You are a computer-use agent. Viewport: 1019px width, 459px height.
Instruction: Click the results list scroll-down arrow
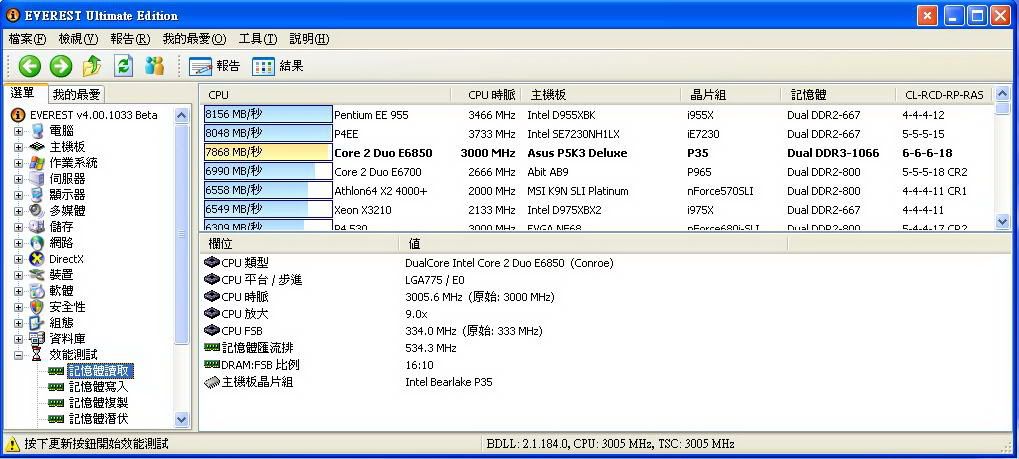click(1002, 222)
